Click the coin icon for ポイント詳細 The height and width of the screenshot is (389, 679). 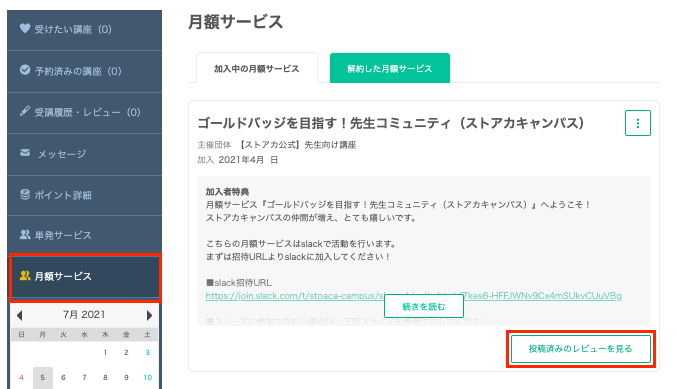(25, 194)
